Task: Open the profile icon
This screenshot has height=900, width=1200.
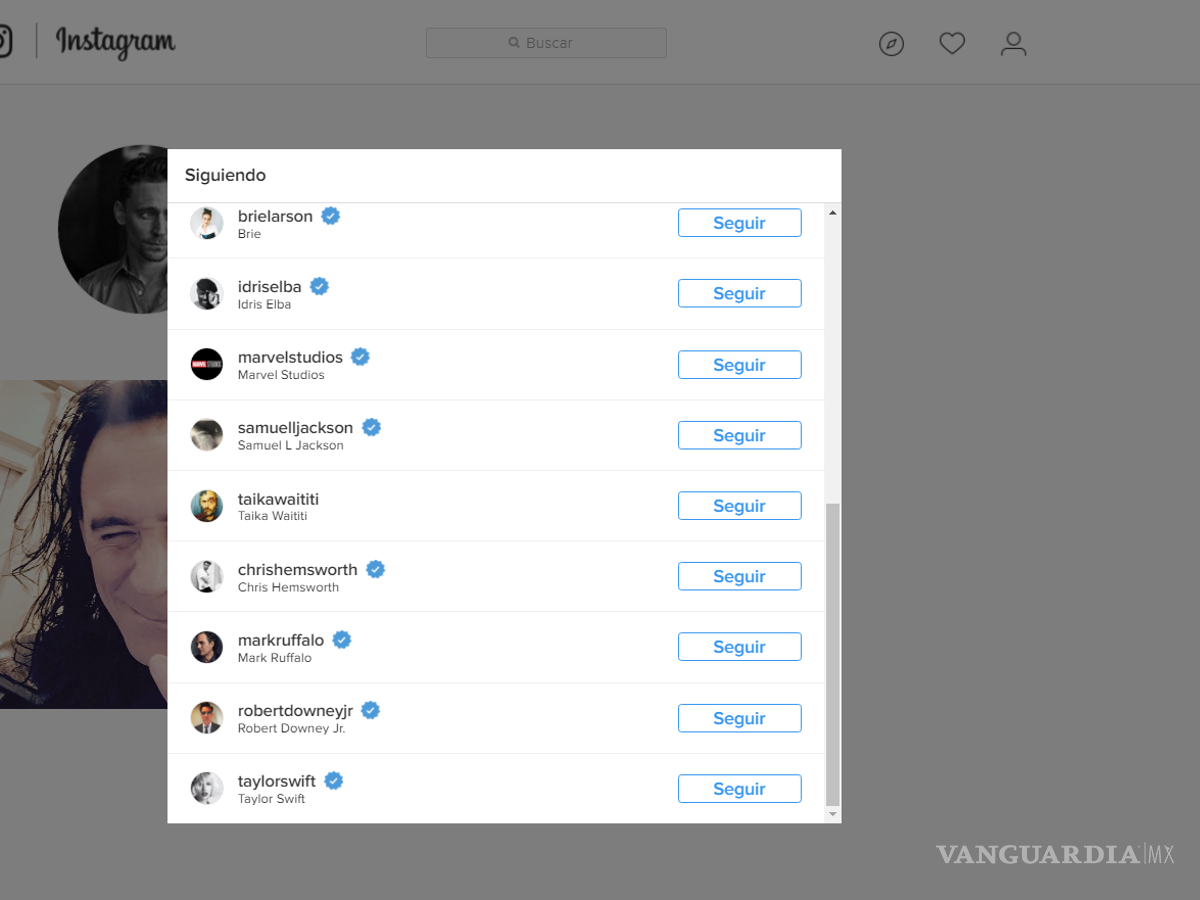Action: pos(1013,43)
